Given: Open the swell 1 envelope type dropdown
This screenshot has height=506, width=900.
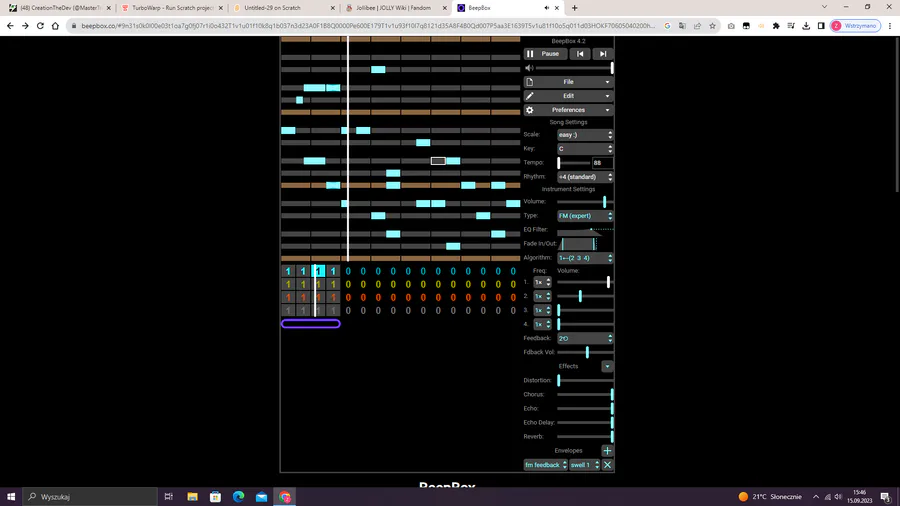Looking at the screenshot, I should pyautogui.click(x=585, y=465).
